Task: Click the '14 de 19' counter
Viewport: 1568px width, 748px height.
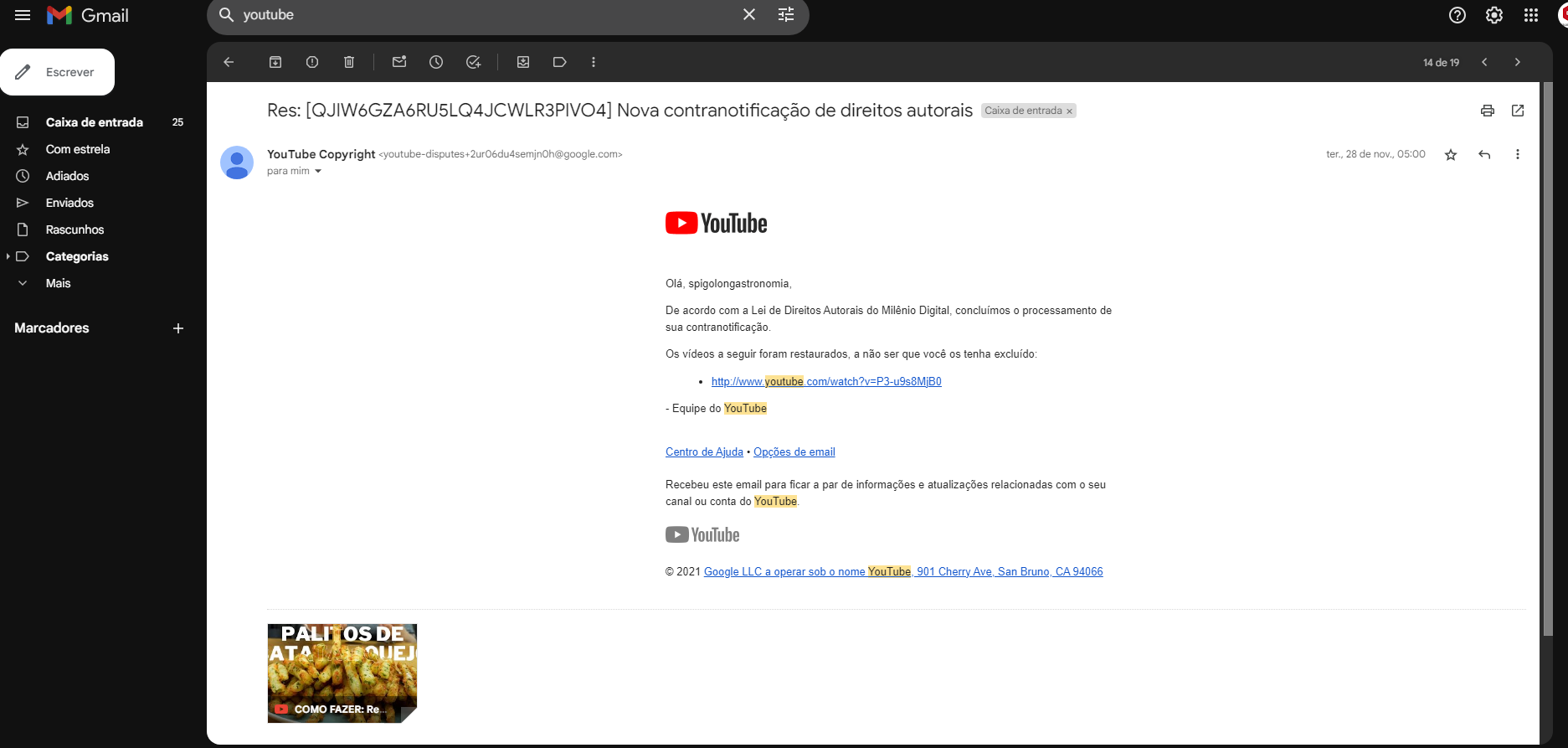Action: tap(1441, 63)
